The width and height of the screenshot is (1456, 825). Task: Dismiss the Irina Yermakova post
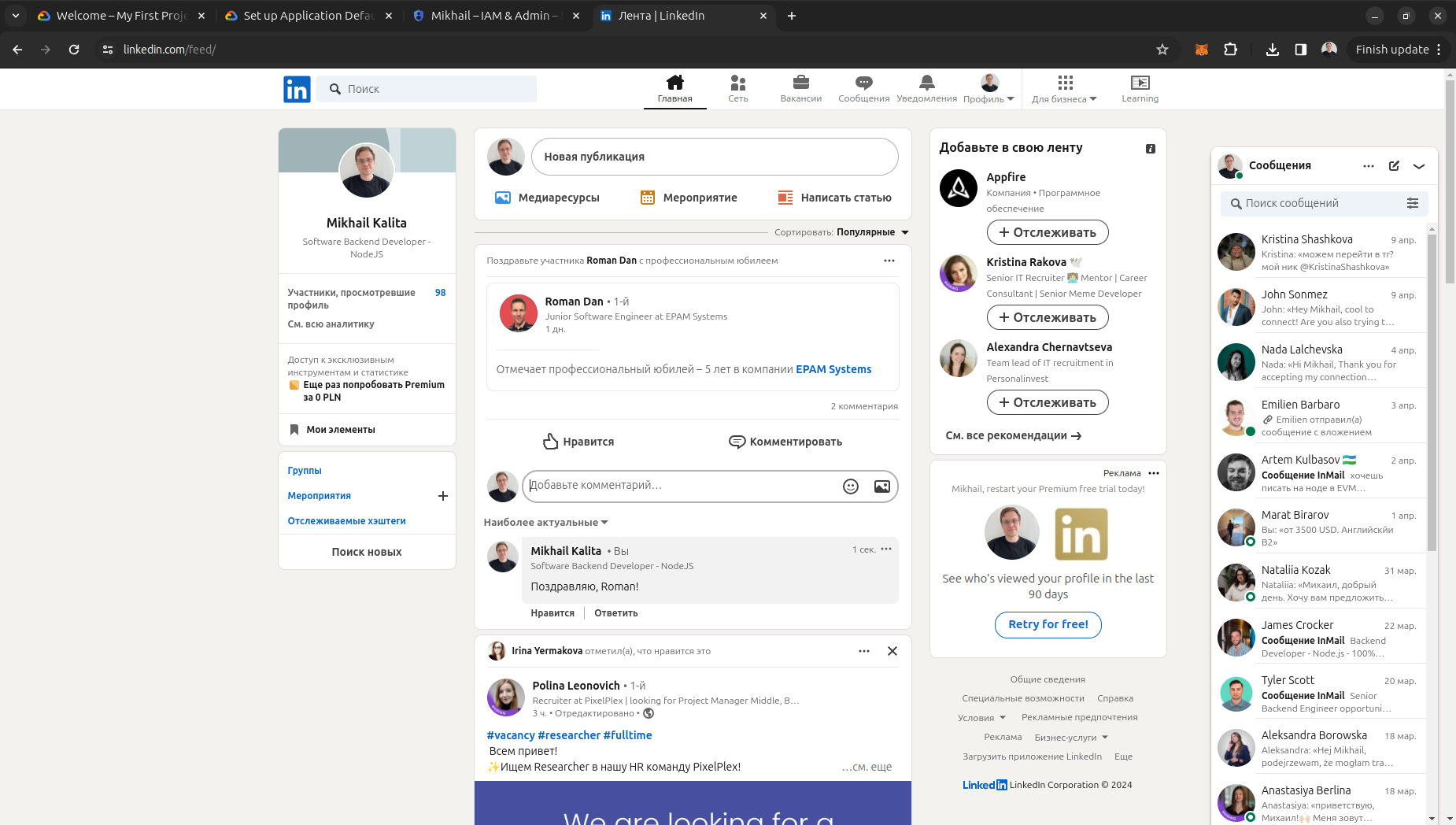(x=892, y=651)
